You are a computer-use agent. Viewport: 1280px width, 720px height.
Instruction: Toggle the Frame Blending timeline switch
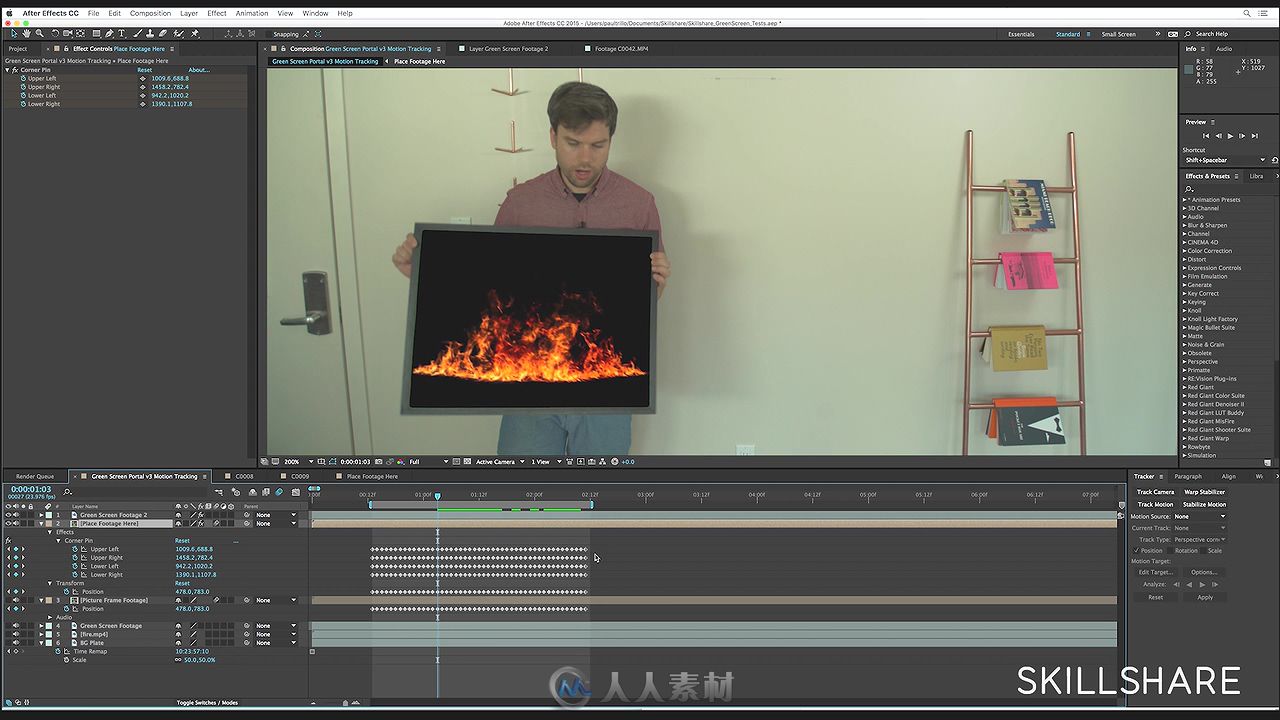coord(266,492)
